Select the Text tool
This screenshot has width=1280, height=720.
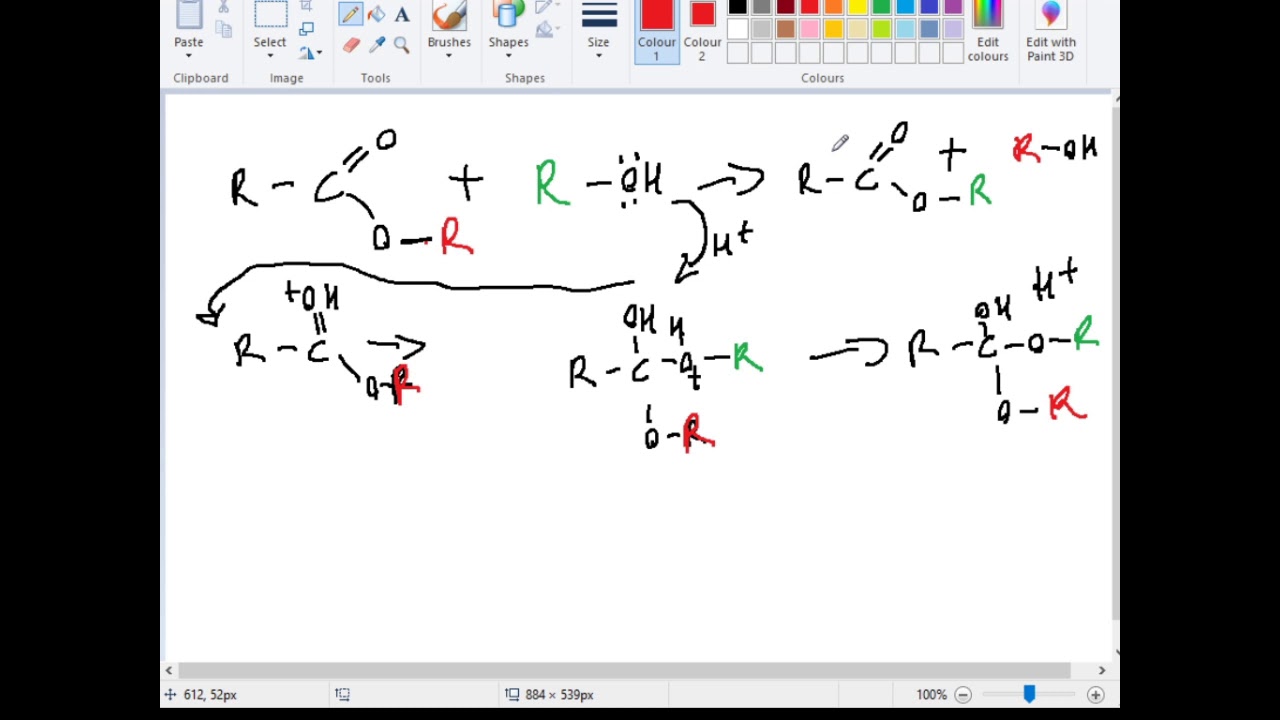click(402, 14)
